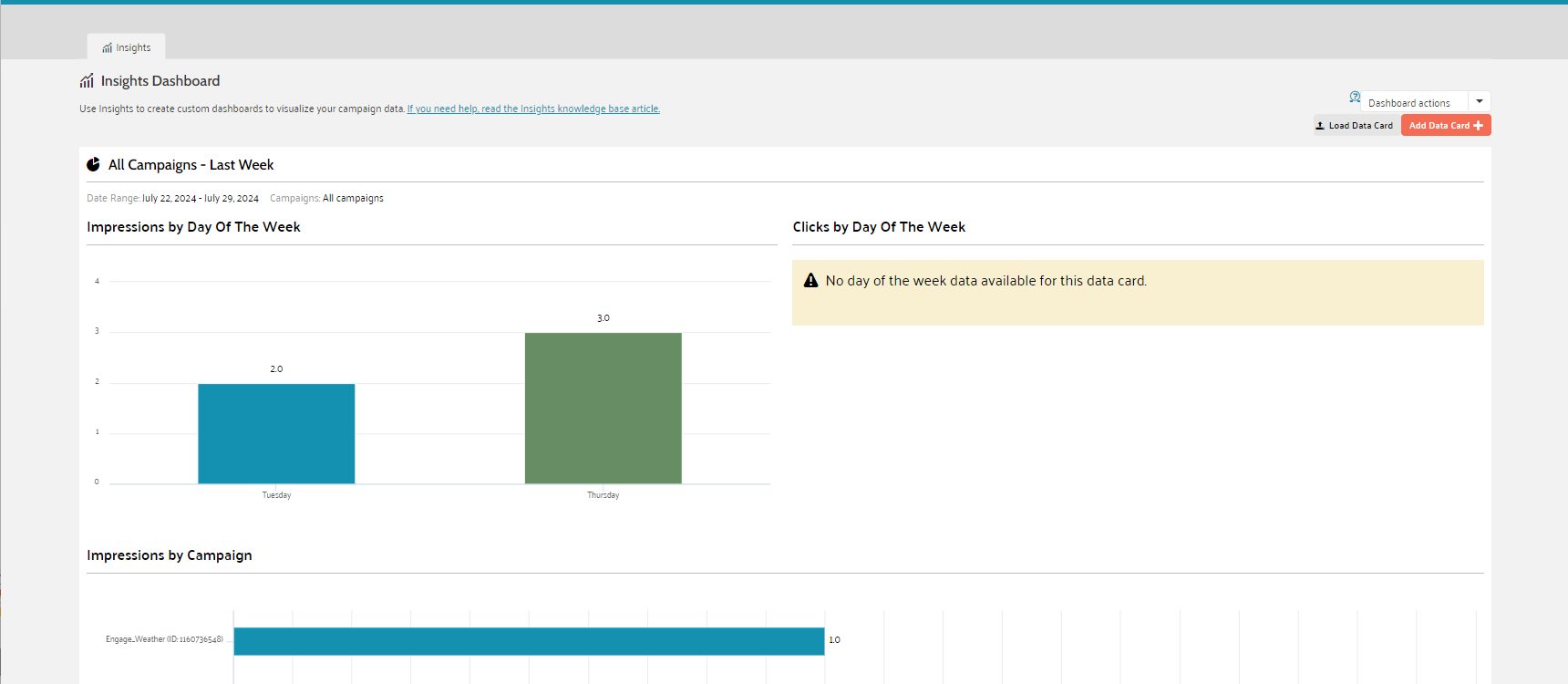The height and width of the screenshot is (684, 1568).
Task: Click the warning triangle icon in the Clicks card
Action: [x=810, y=281]
